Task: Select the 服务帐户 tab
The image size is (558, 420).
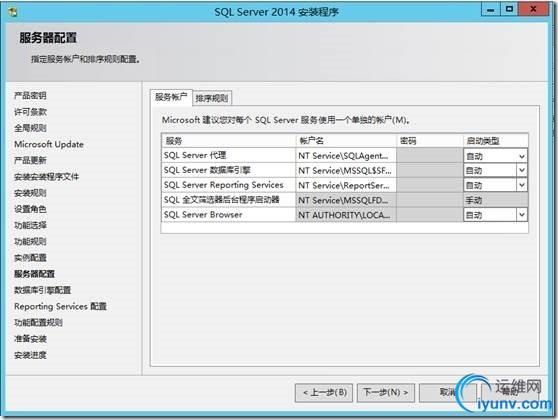Action: point(171,97)
